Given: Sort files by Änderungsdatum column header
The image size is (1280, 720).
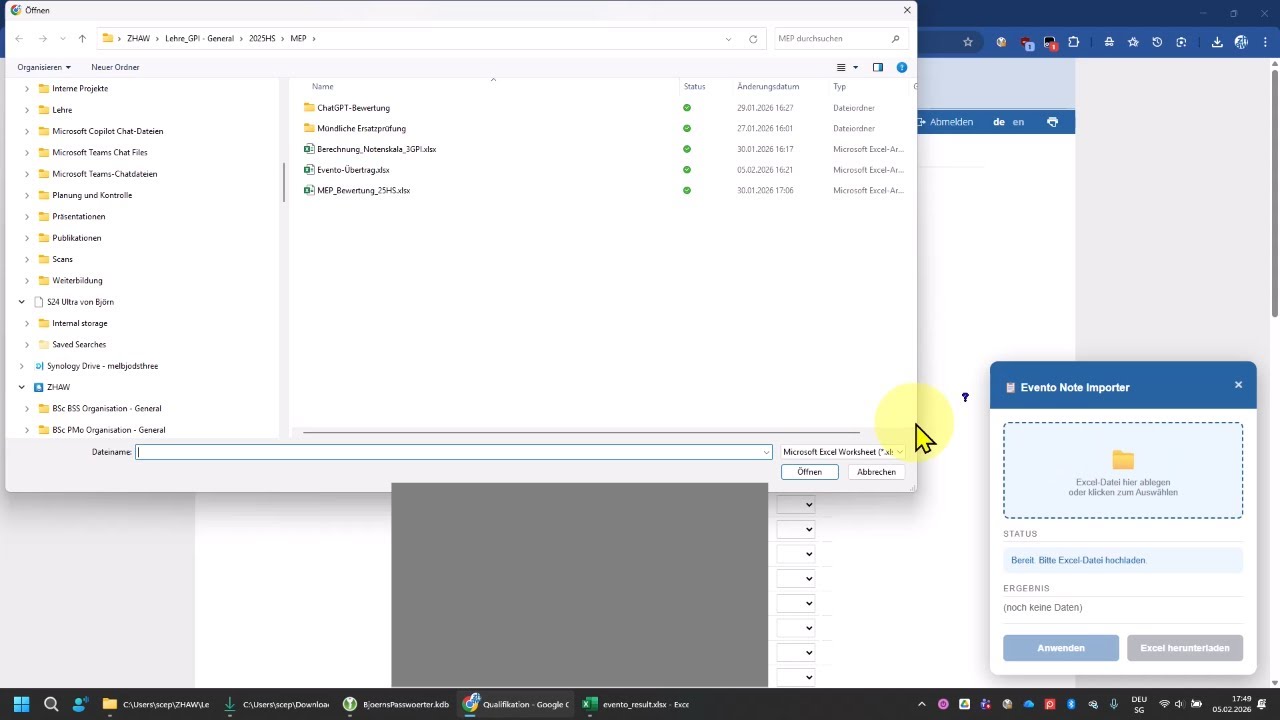Looking at the screenshot, I should (768, 87).
